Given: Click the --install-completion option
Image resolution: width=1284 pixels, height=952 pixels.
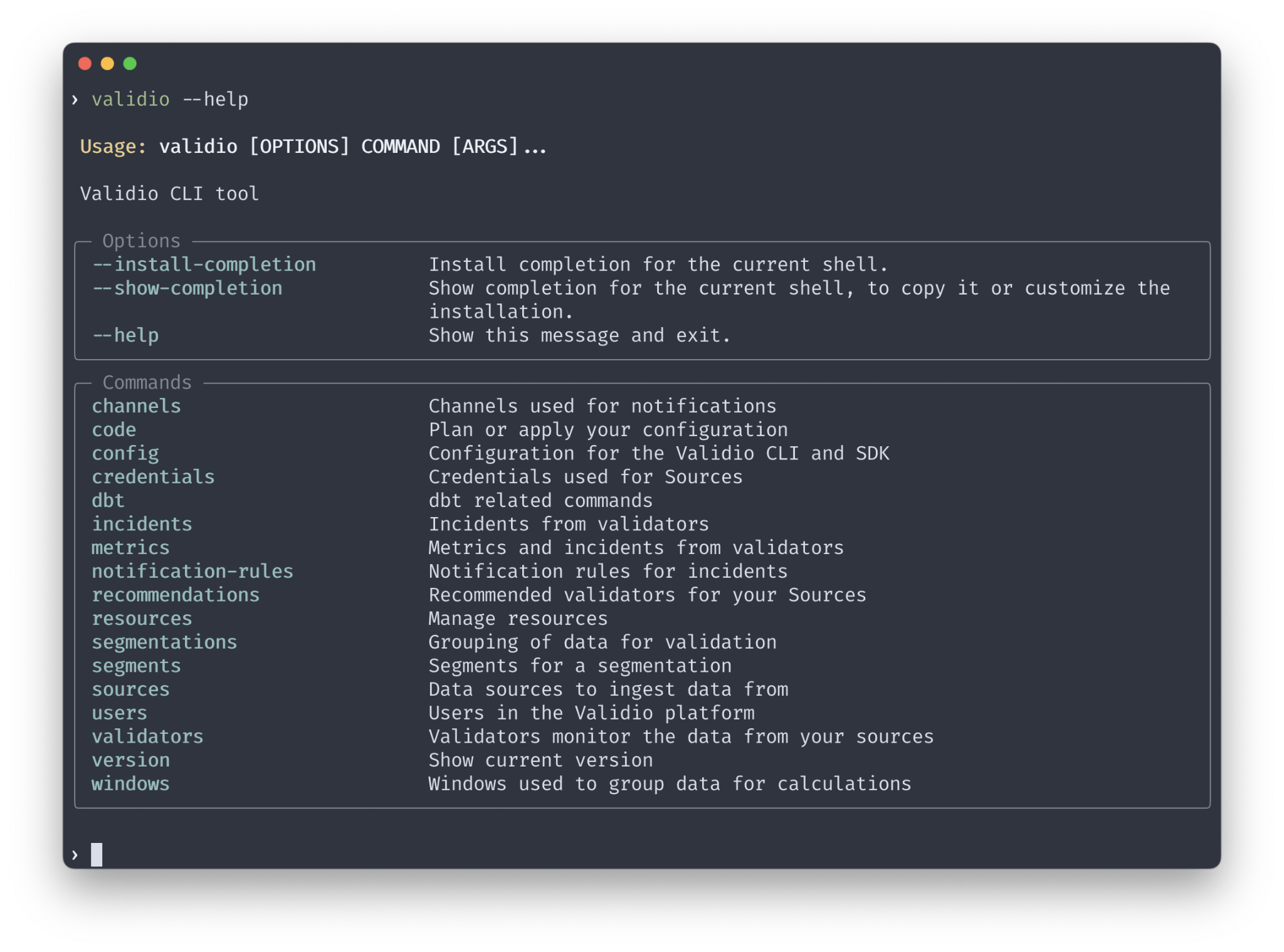Looking at the screenshot, I should click(204, 264).
